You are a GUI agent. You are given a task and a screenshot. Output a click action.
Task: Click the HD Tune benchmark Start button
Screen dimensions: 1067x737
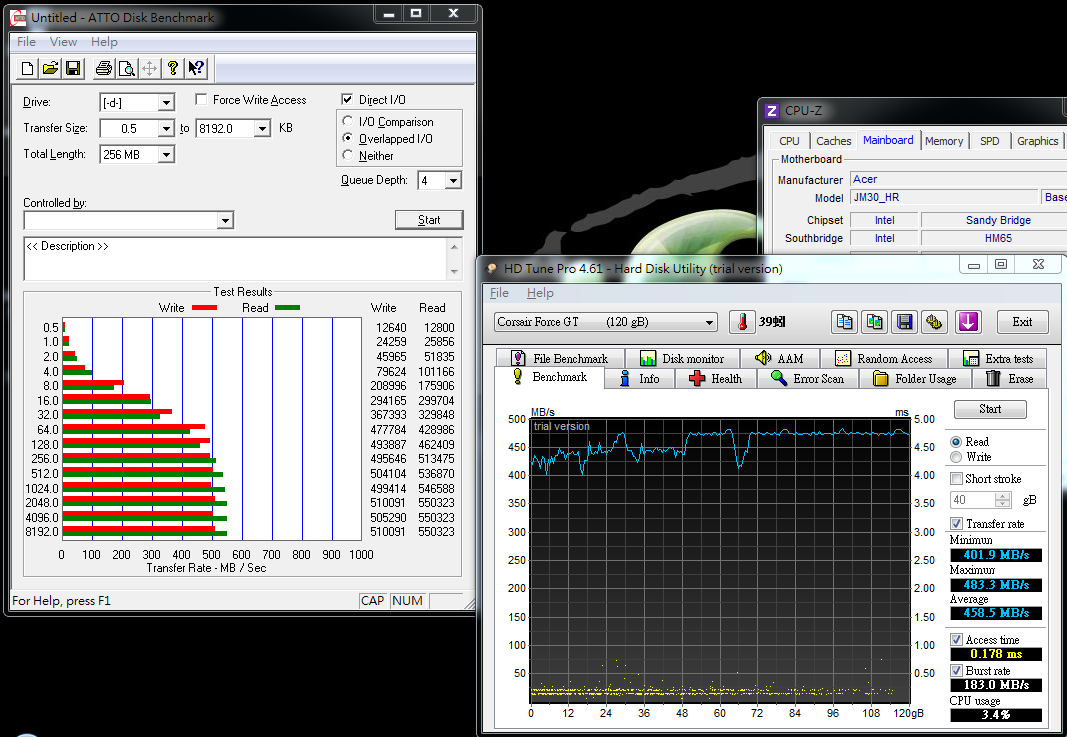coord(990,409)
